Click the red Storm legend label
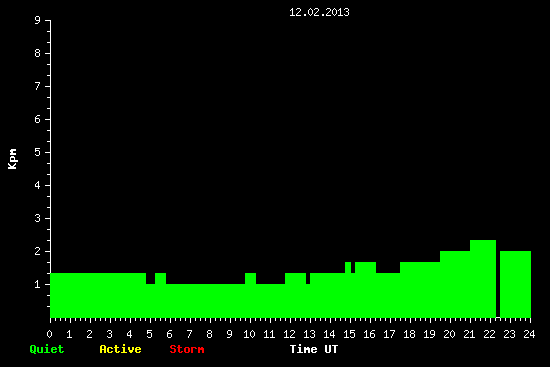 [x=187, y=349]
